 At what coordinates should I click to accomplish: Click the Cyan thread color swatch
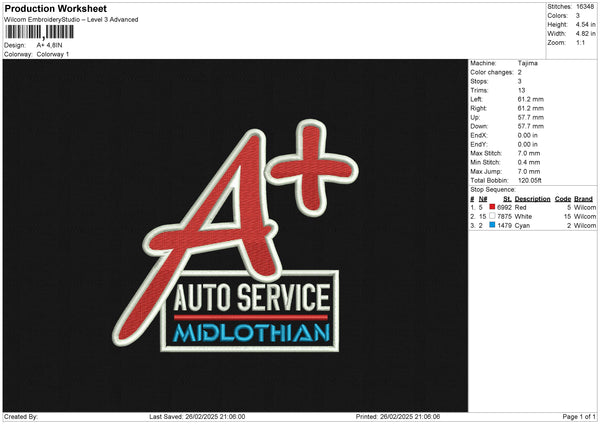point(492,225)
